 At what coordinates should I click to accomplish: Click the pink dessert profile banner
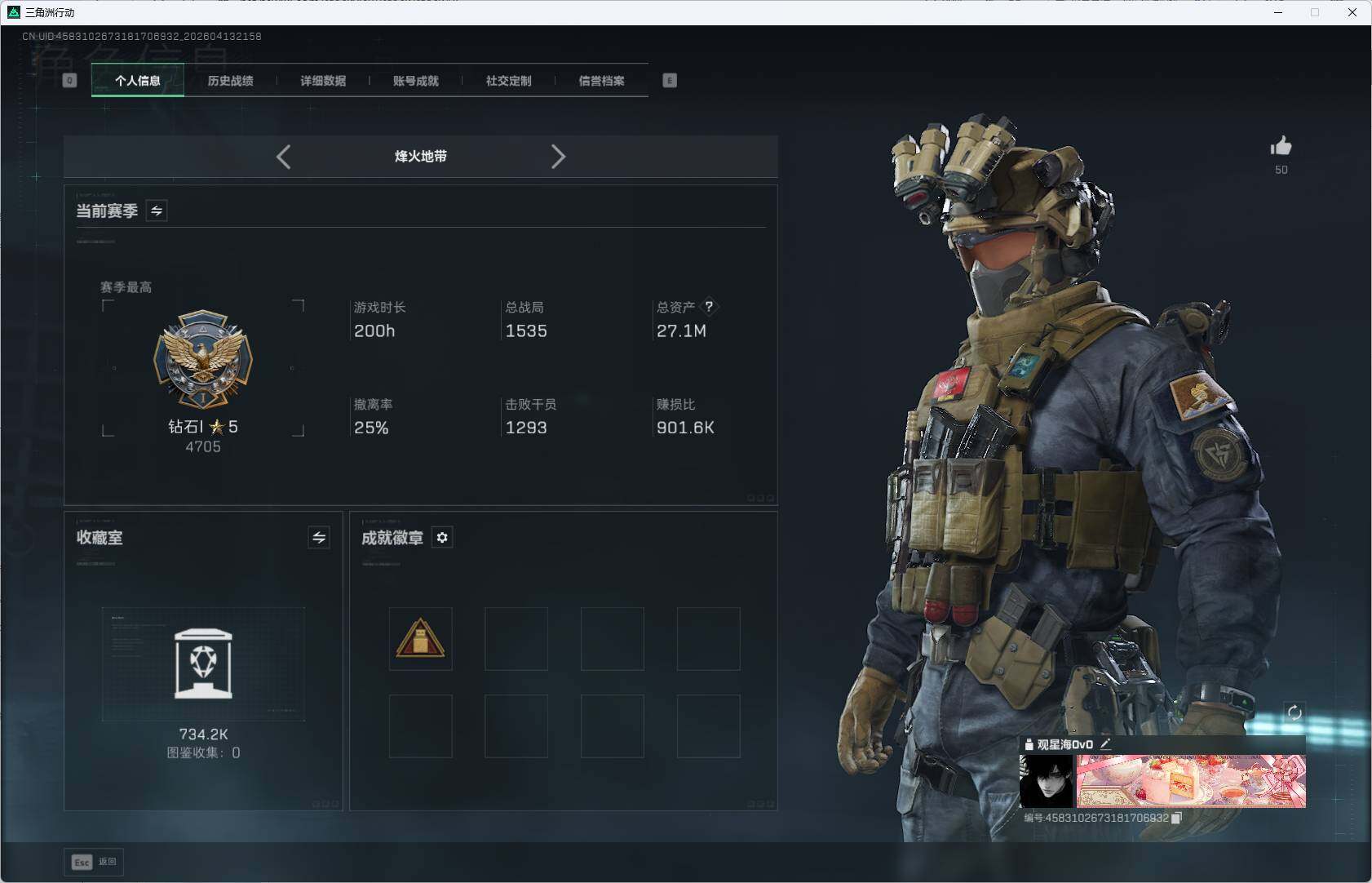[x=1191, y=781]
